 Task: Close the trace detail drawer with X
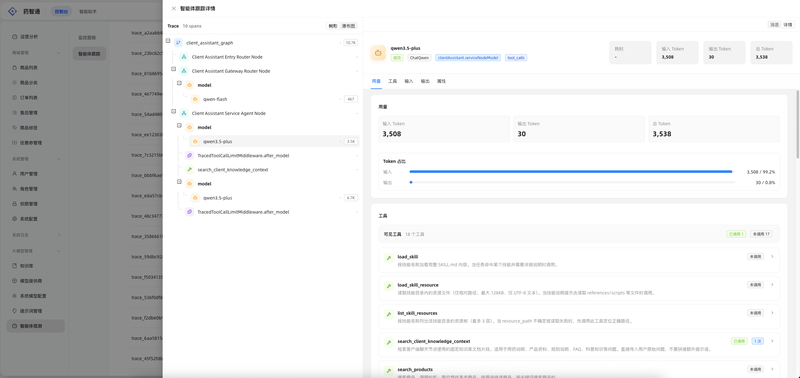173,8
